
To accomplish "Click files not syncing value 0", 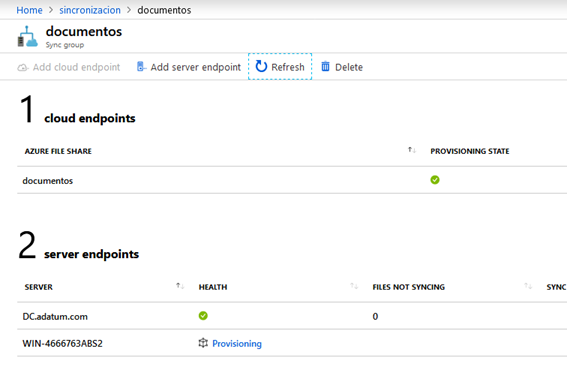I will tap(375, 316).
